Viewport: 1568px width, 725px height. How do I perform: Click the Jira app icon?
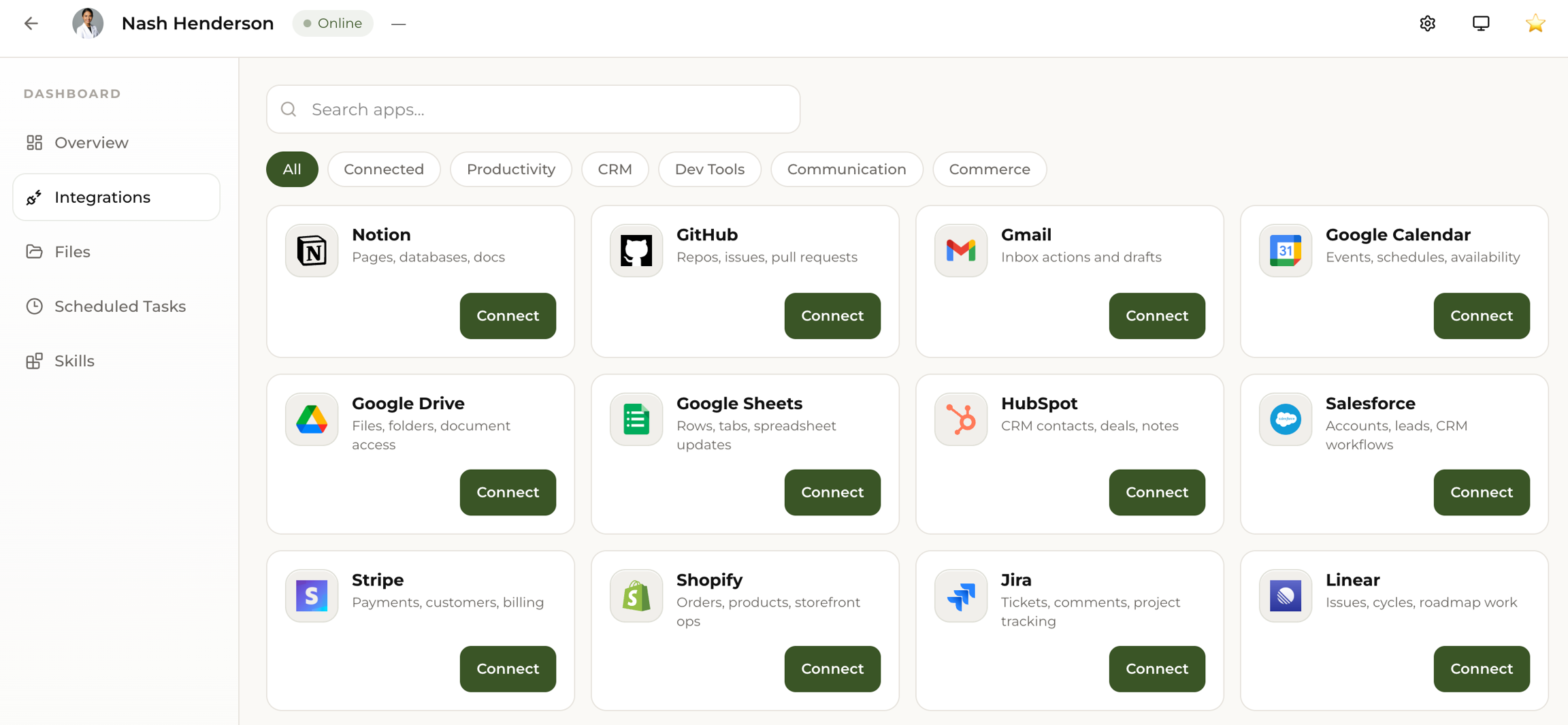961,596
